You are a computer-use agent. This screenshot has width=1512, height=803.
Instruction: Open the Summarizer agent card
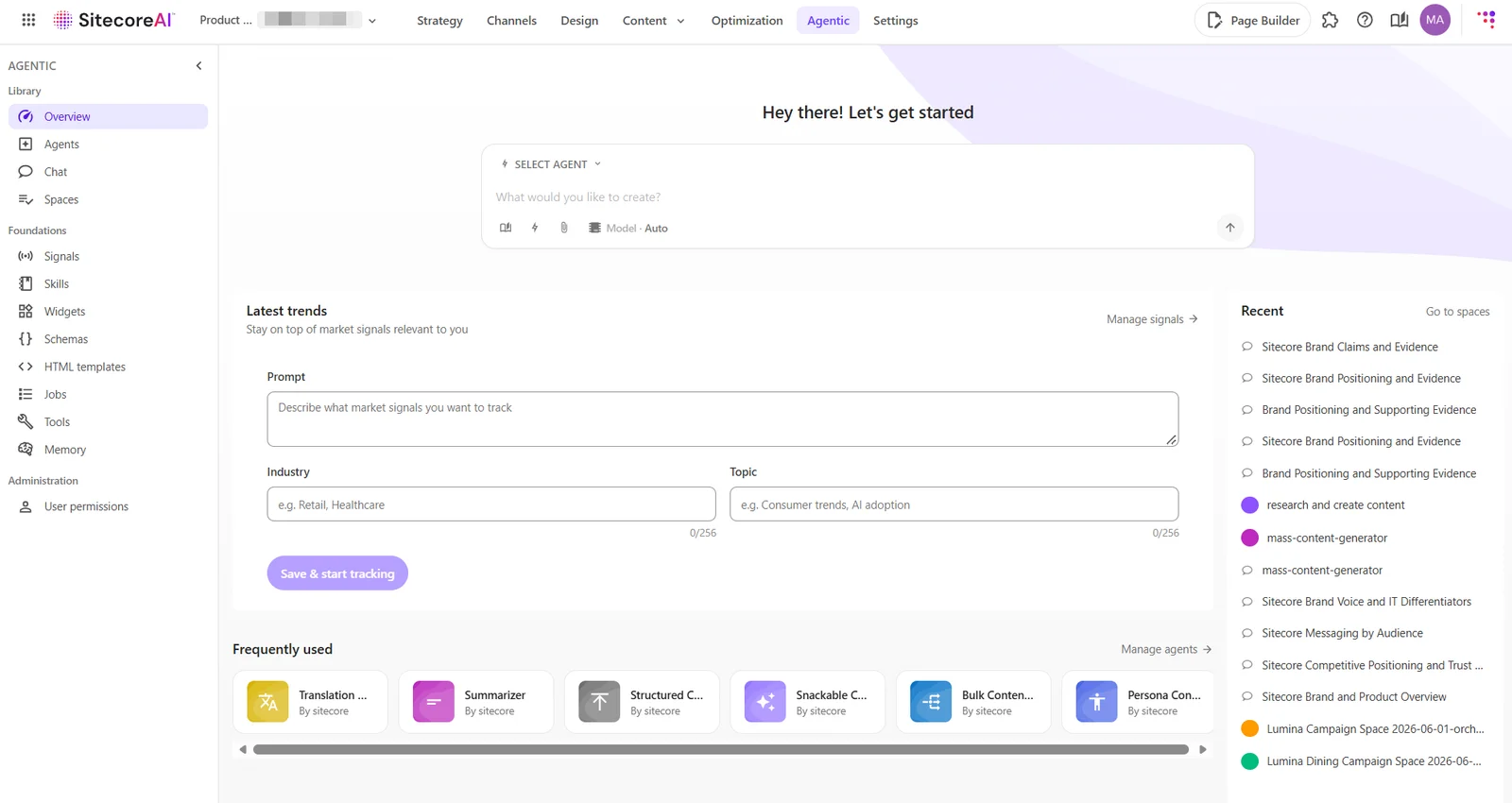[475, 702]
